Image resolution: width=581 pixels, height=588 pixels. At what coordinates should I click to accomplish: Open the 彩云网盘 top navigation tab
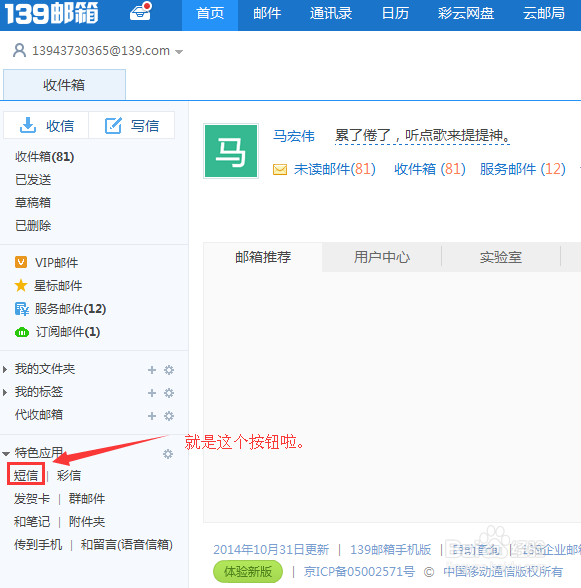click(x=466, y=14)
